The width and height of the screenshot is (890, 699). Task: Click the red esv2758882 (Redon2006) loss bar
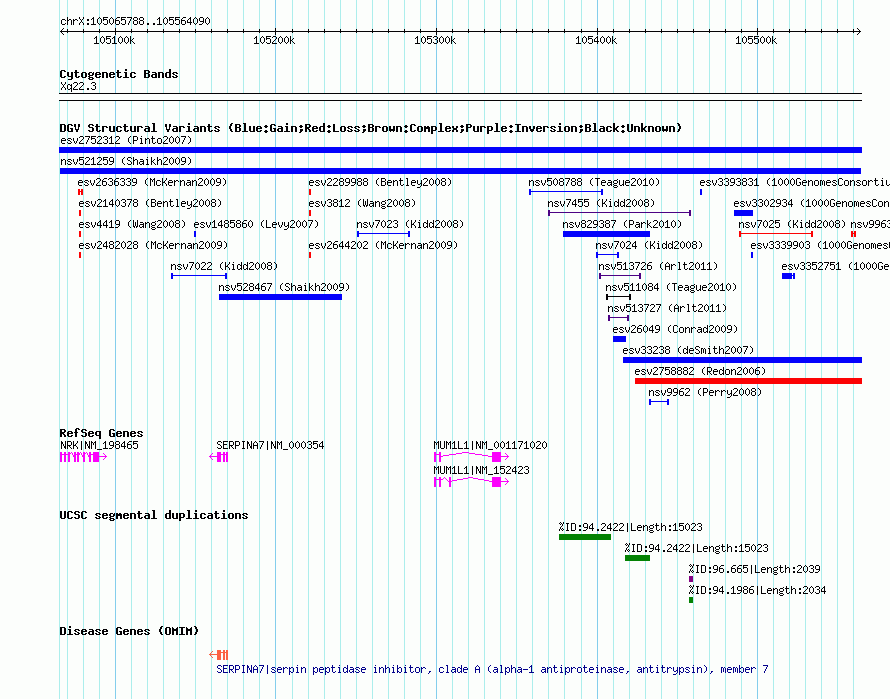click(748, 381)
